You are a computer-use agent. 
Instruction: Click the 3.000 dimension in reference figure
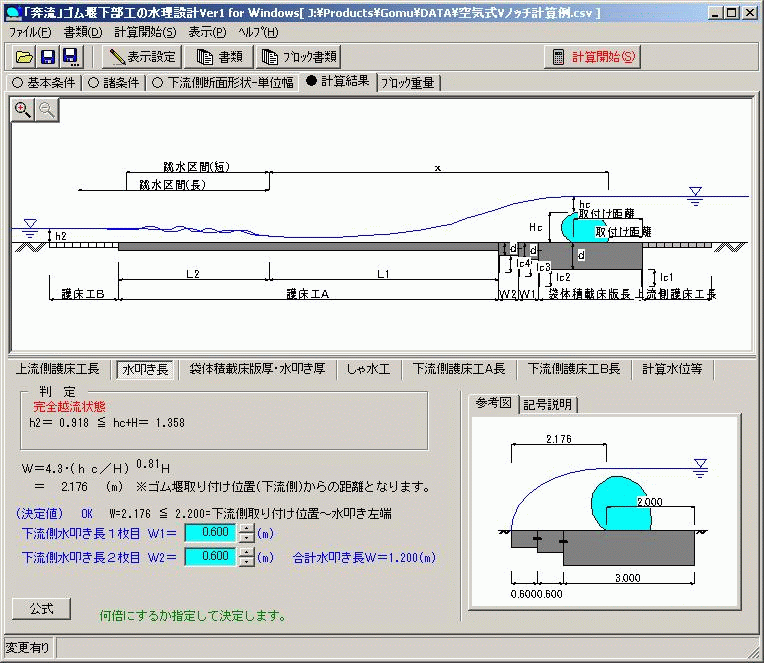pos(628,578)
